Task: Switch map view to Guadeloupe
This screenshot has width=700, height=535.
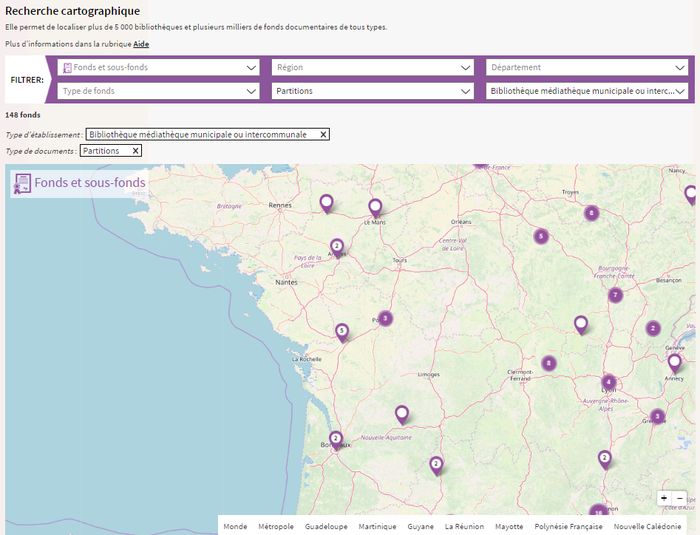Action: (x=325, y=526)
